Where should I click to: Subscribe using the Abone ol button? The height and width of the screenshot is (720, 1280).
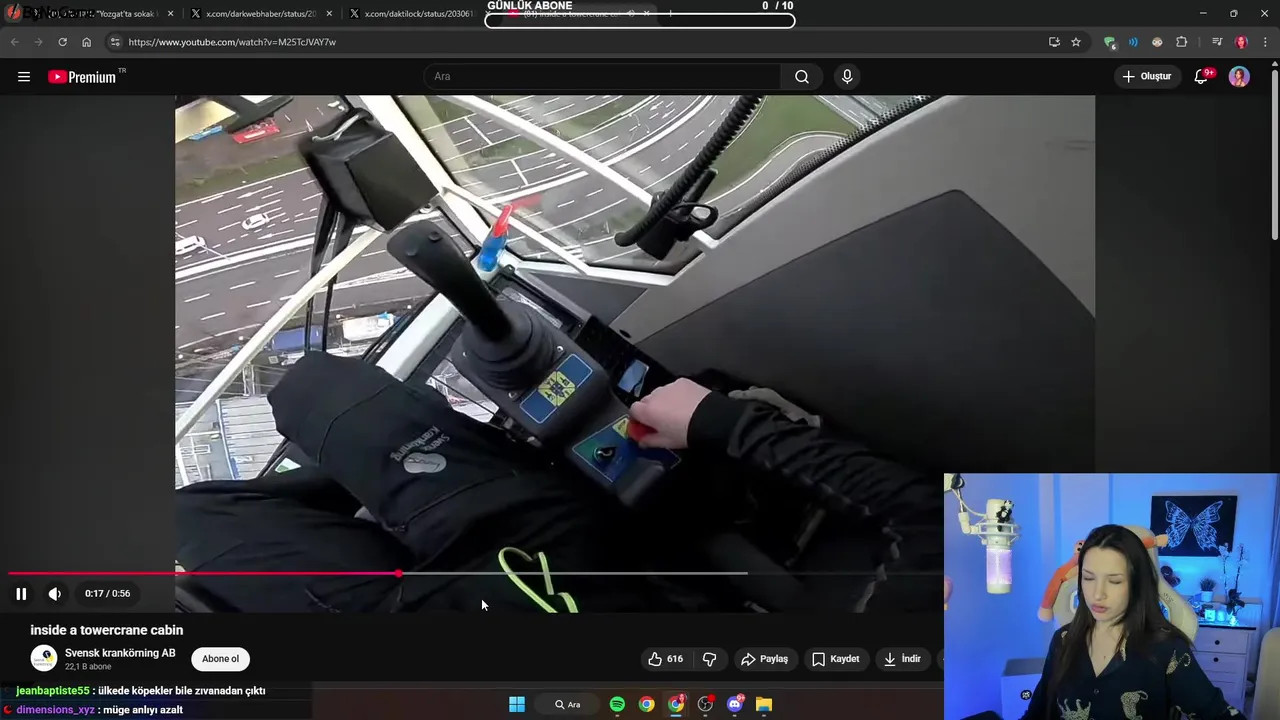point(221,659)
